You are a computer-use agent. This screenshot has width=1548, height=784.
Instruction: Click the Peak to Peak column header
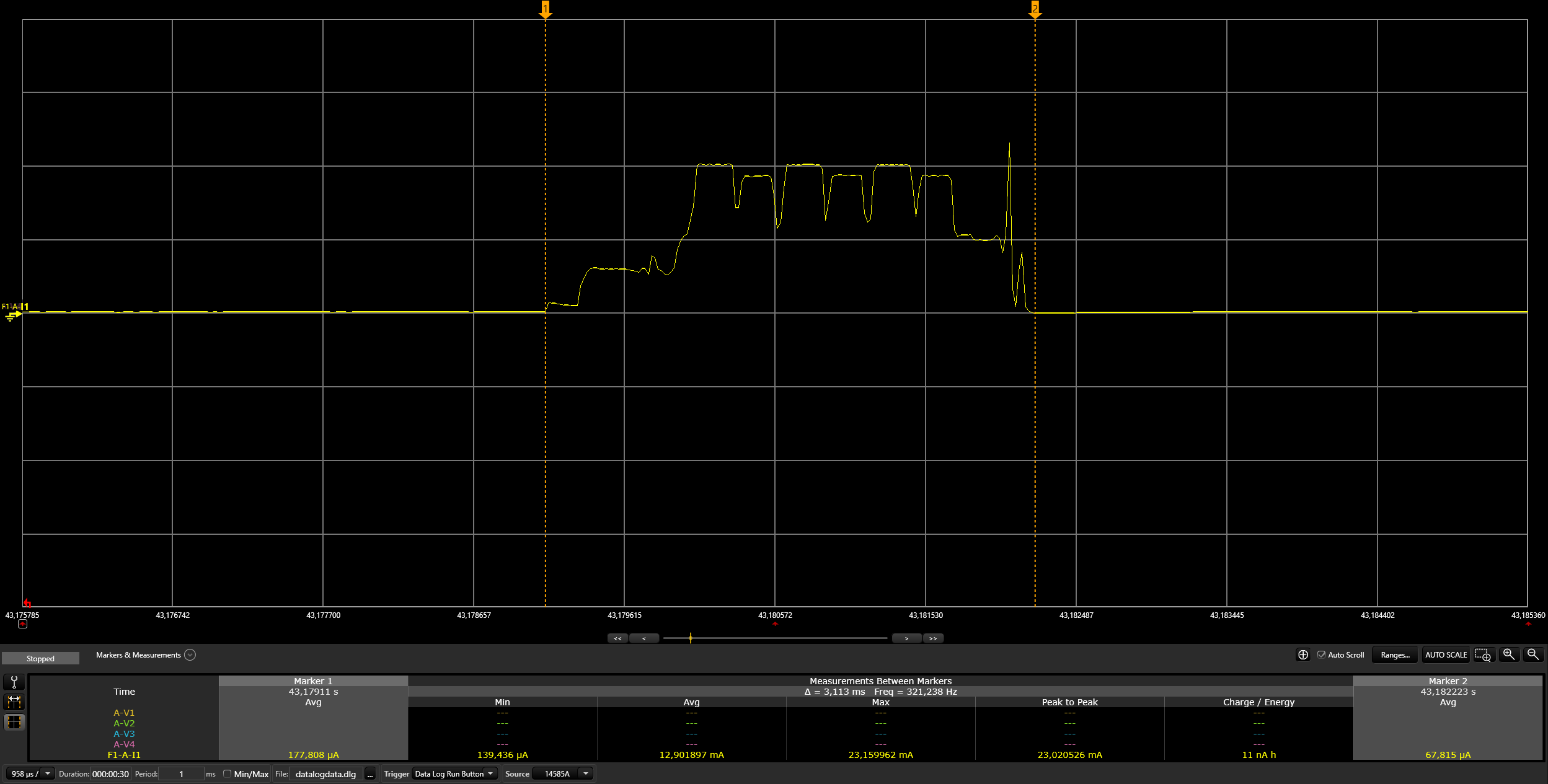[x=1069, y=702]
